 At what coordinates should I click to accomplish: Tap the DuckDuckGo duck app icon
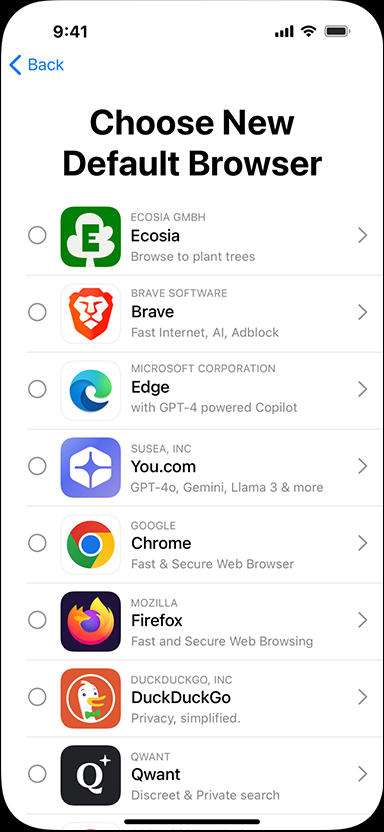[x=91, y=698]
